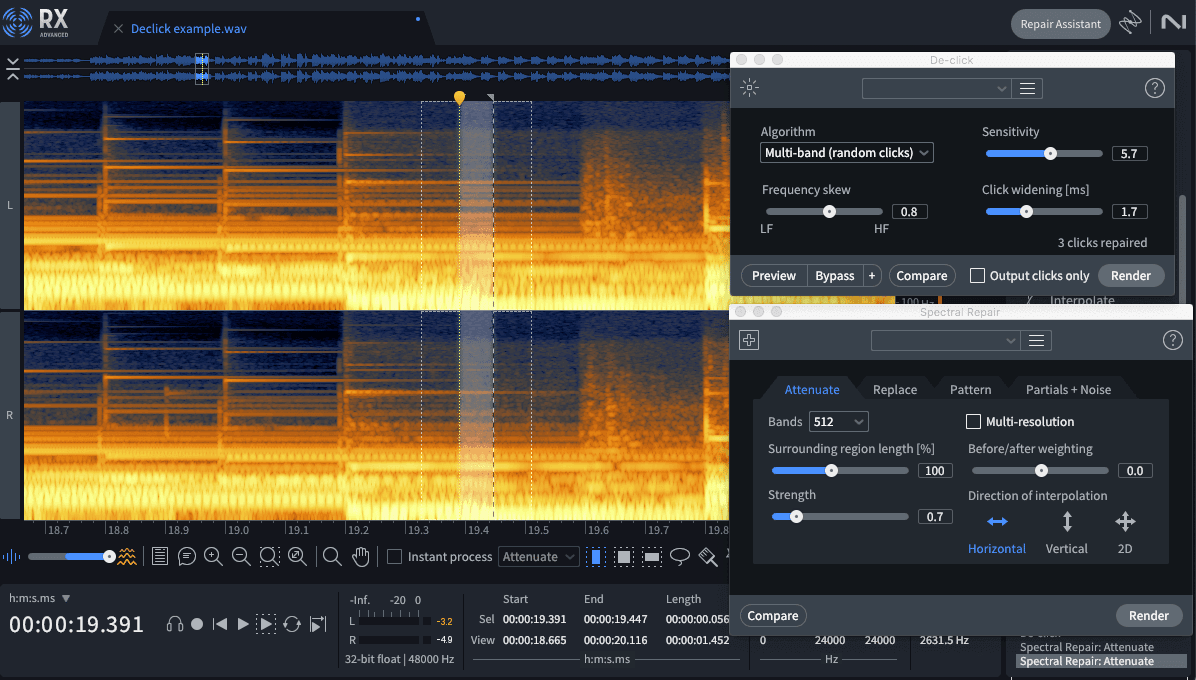Open the h:m:s.ms time format dropdown
Image resolution: width=1196 pixels, height=680 pixels.
click(x=40, y=598)
